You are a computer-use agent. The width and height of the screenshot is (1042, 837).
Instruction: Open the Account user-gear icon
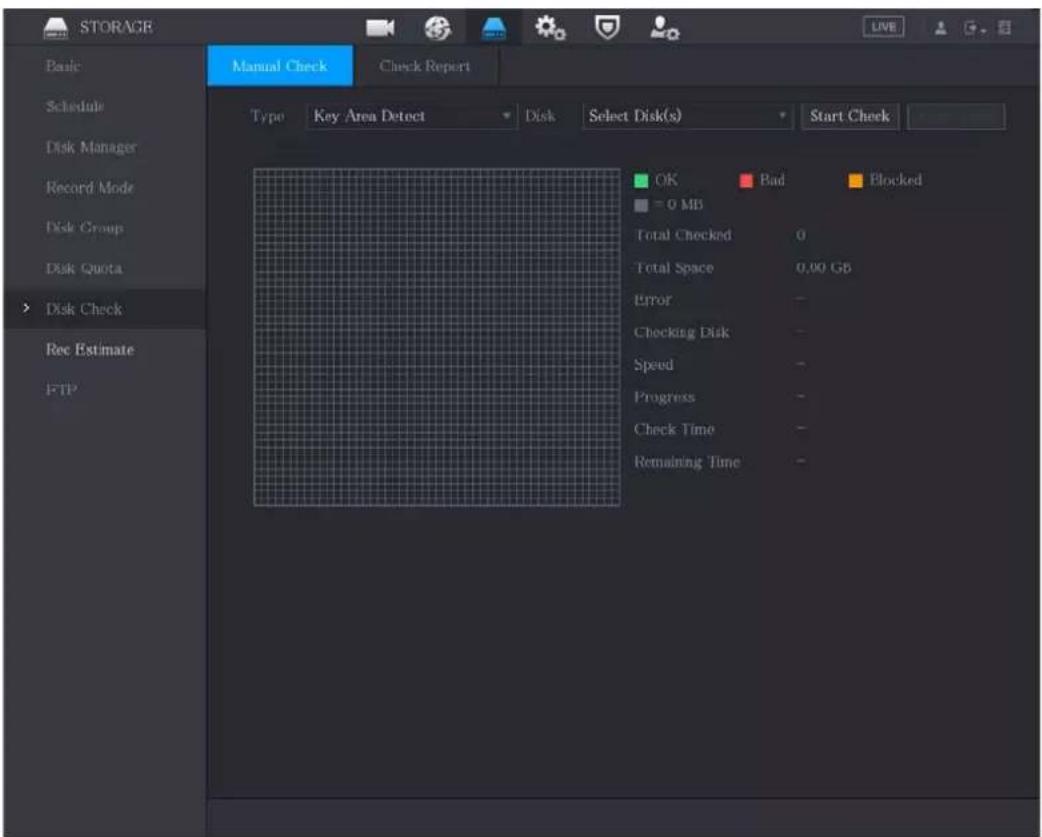click(665, 28)
